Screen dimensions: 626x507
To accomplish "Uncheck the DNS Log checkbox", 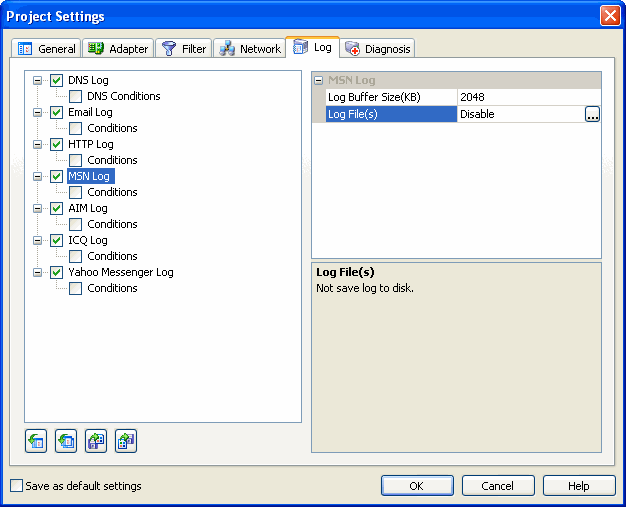I will pyautogui.click(x=56, y=80).
